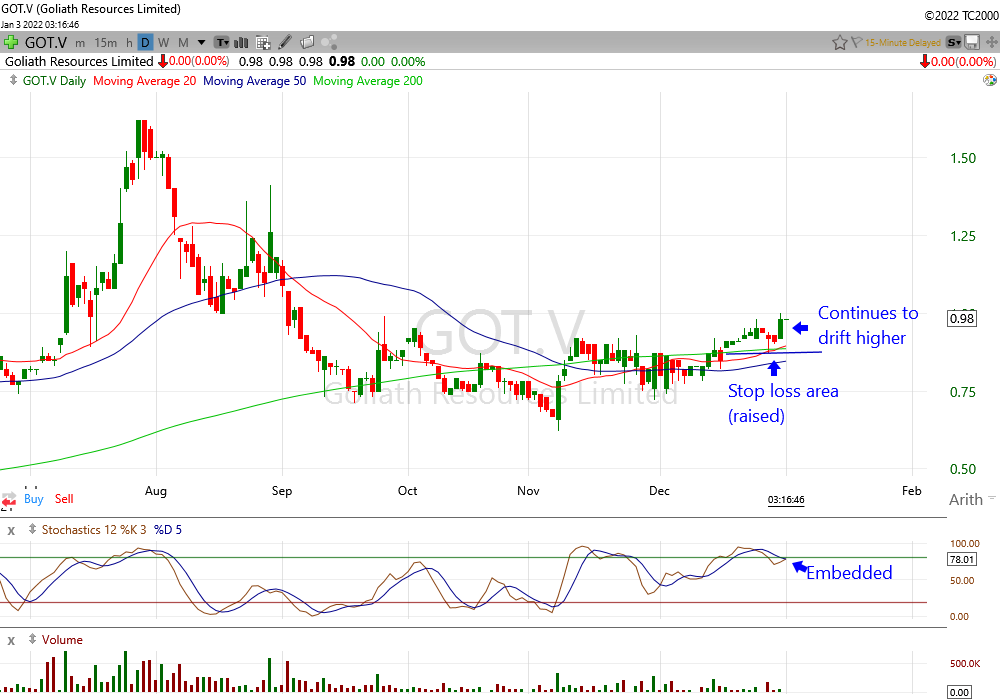Select the pencil drawing tools icon
This screenshot has width=1000, height=700.
(285, 43)
